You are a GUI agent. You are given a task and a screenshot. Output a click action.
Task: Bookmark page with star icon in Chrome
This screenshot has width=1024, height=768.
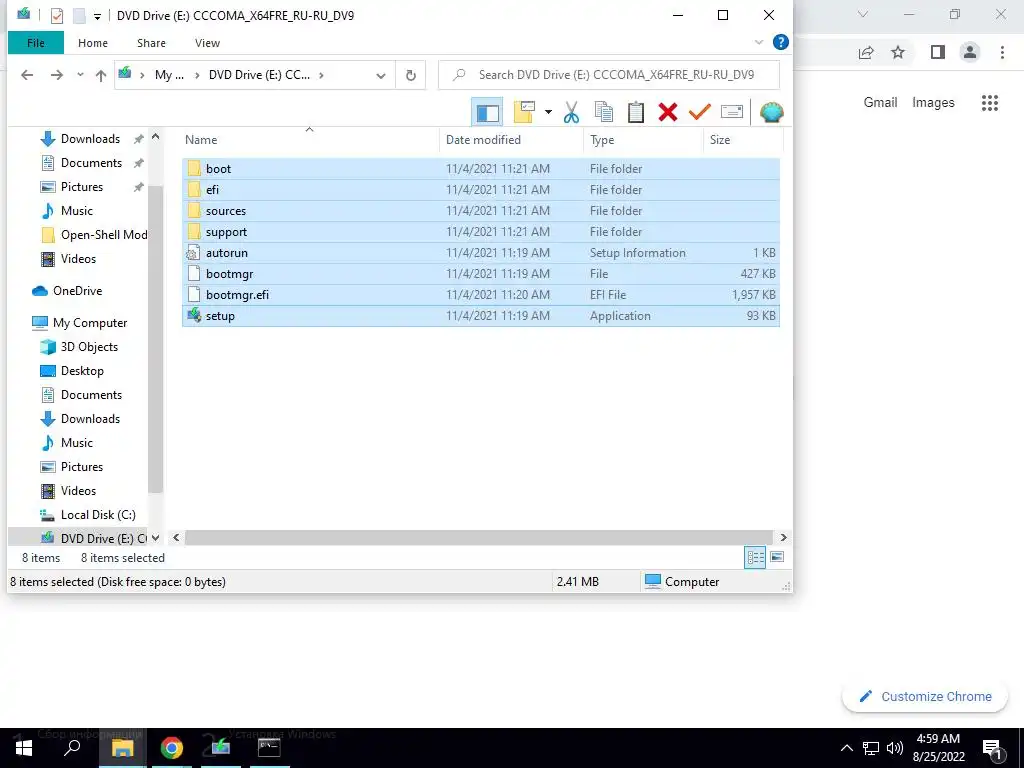[898, 52]
